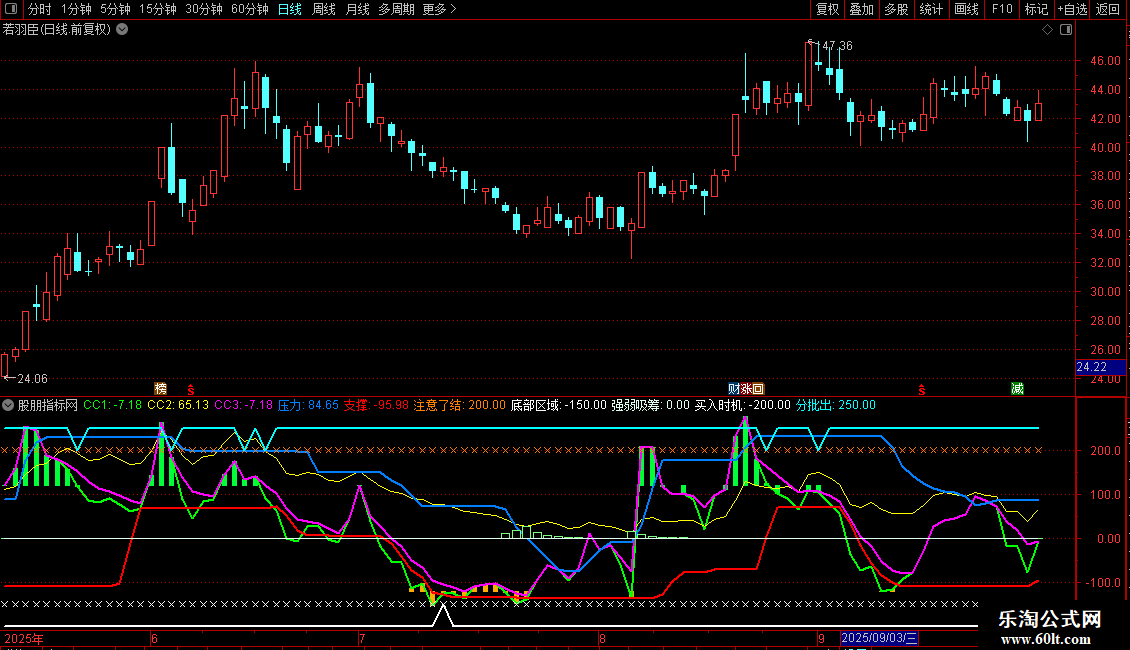Click month 8 on the time axis
Image resolution: width=1130 pixels, height=650 pixels.
tap(602, 638)
